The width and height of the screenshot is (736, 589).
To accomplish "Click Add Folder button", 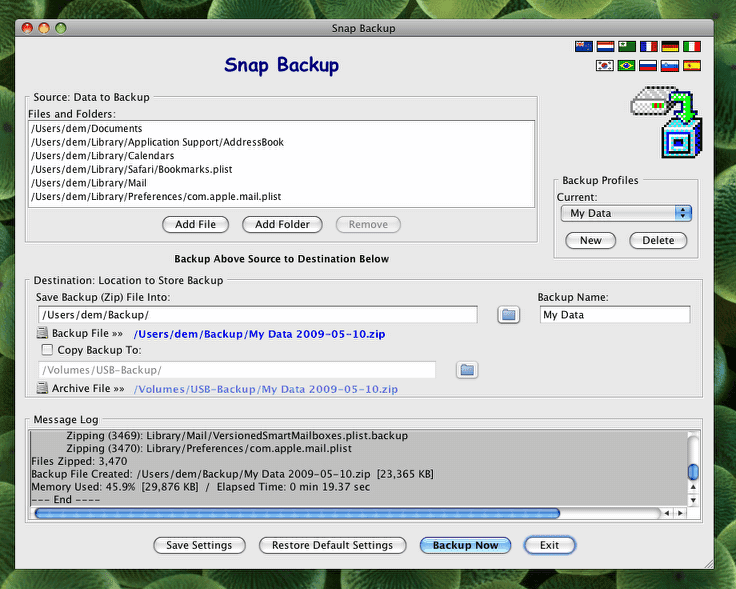I will pyautogui.click(x=282, y=224).
